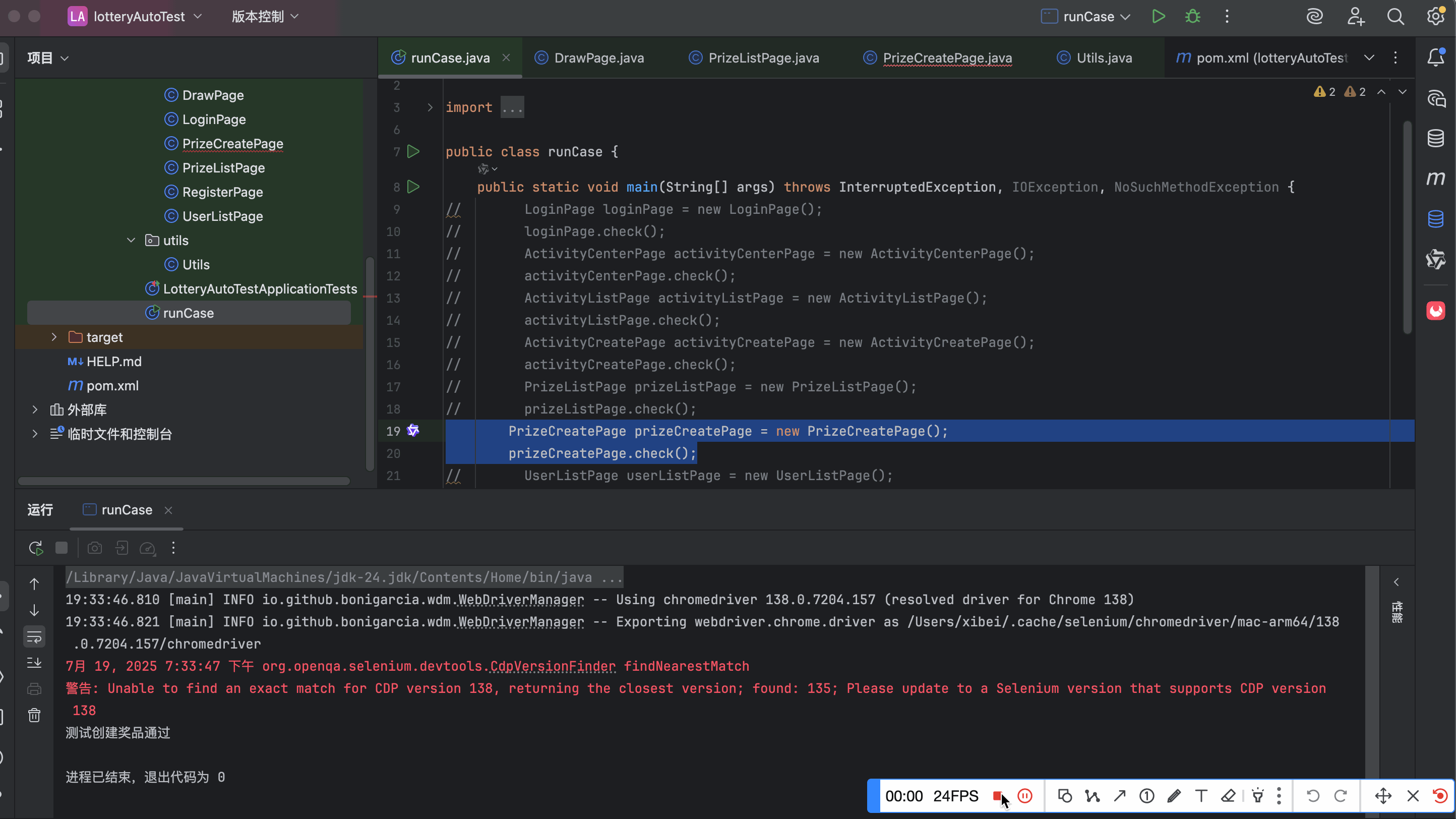Open the lotteryAutoTest project dropdown
Viewport: 1456px width, 819px height.
point(135,17)
